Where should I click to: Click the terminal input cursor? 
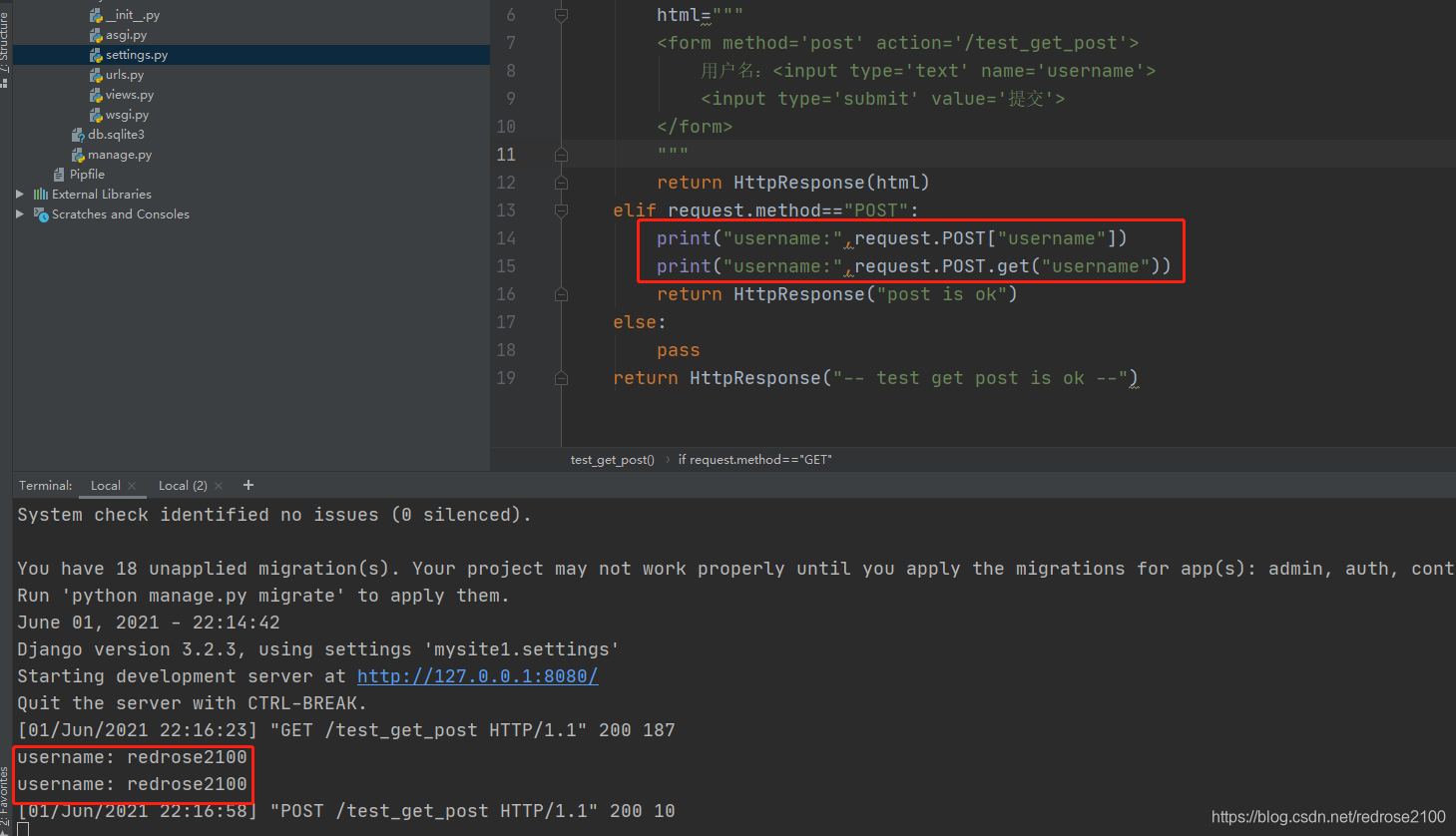click(23, 829)
